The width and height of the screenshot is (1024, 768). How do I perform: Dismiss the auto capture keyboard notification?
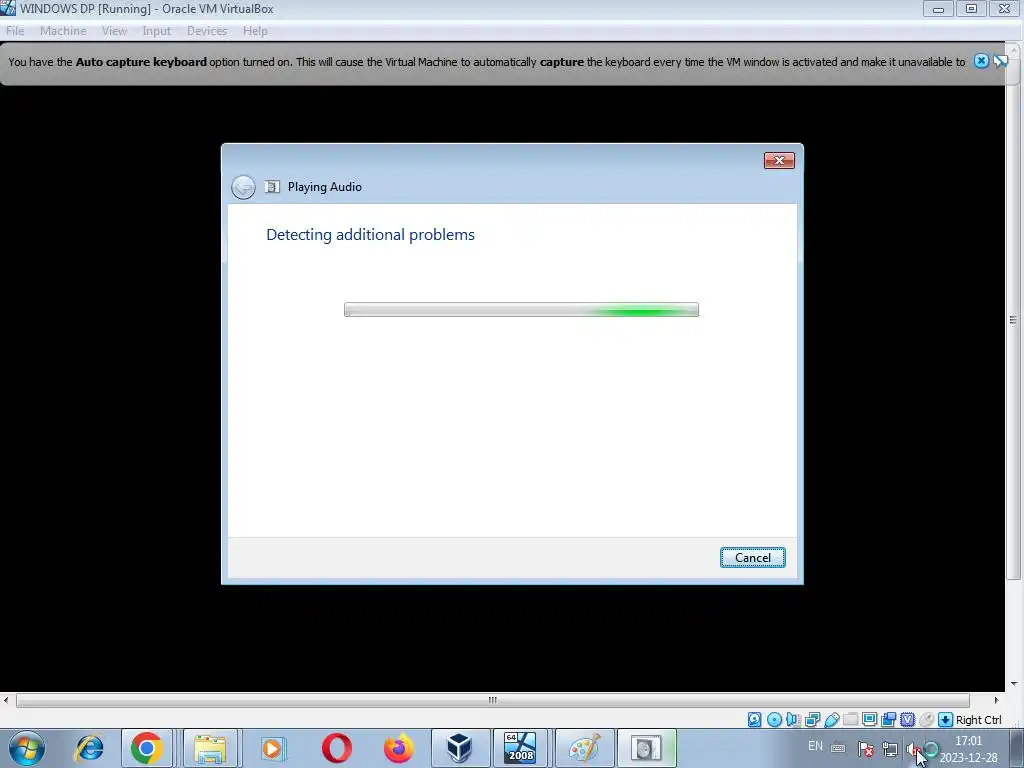(x=981, y=61)
